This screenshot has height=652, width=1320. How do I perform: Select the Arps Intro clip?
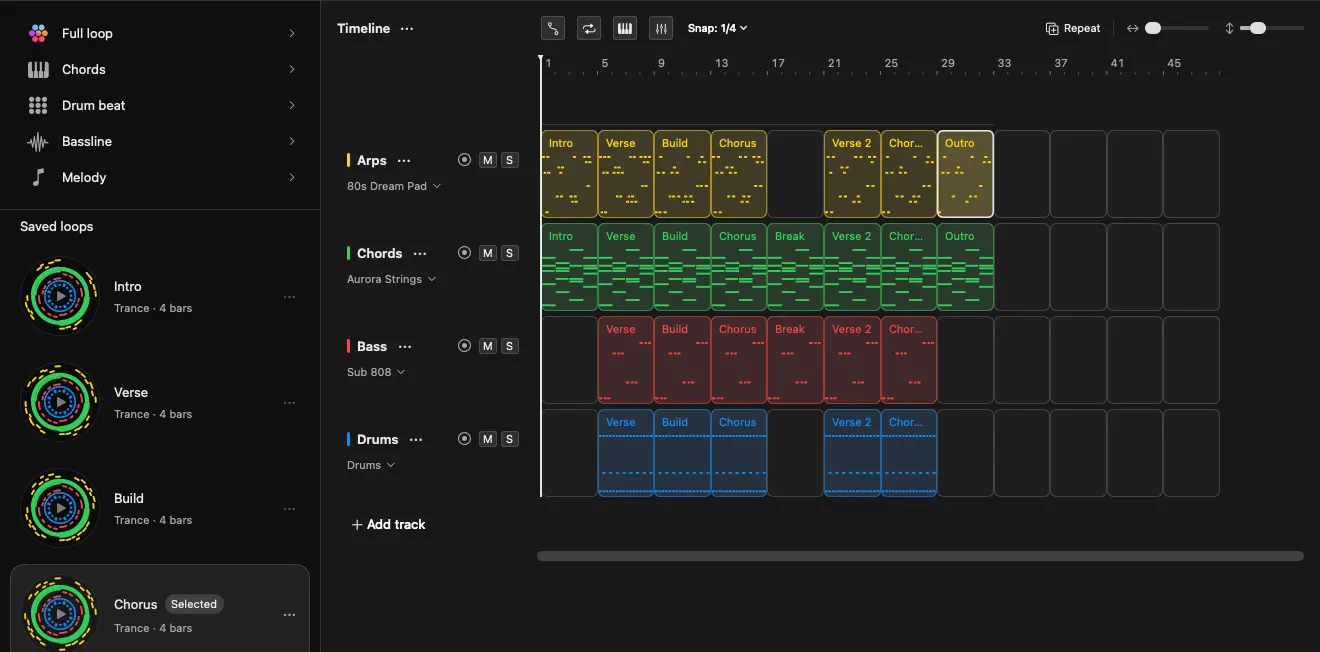(x=569, y=174)
